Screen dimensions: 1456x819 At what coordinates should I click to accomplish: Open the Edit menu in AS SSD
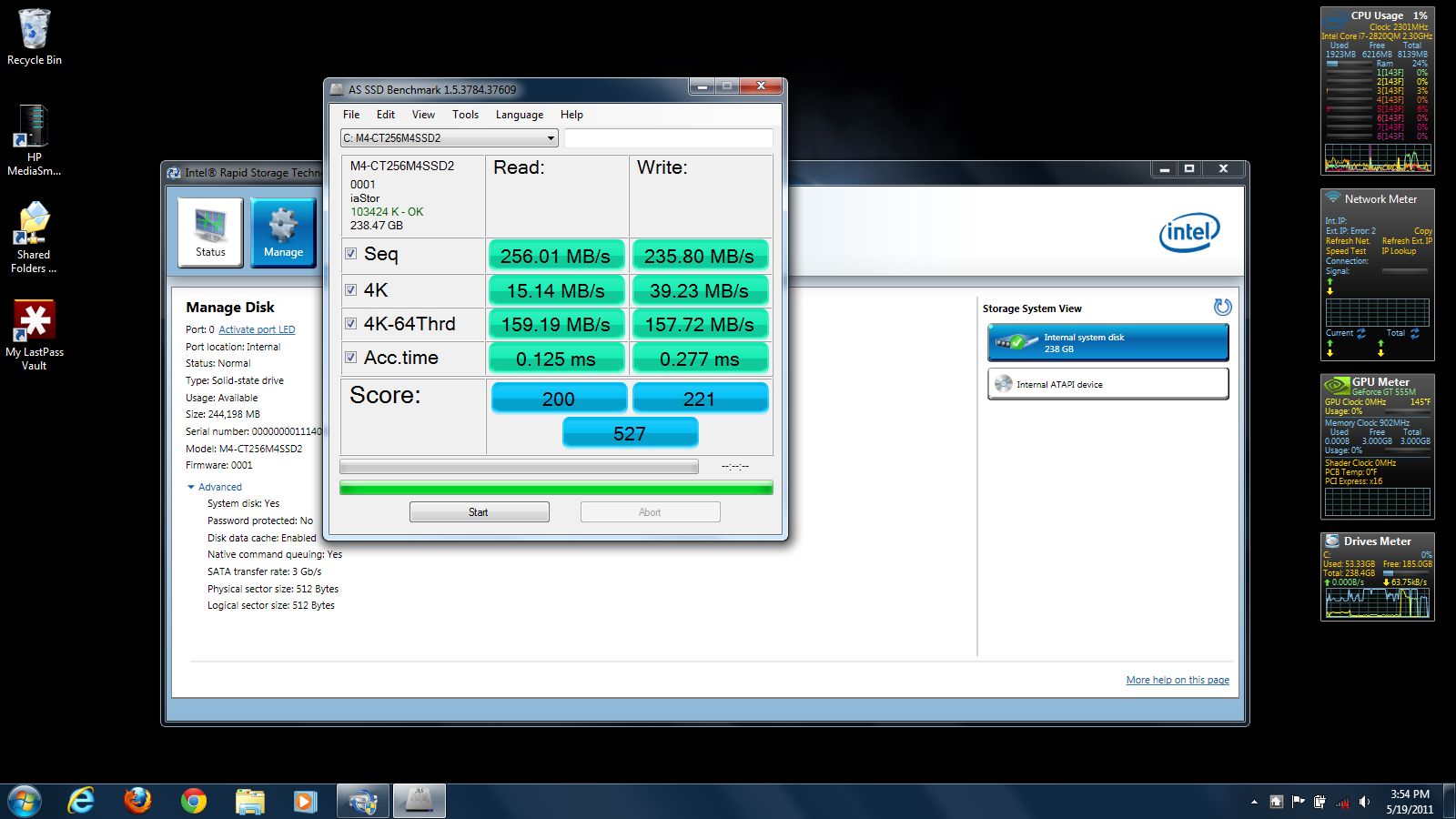(386, 115)
